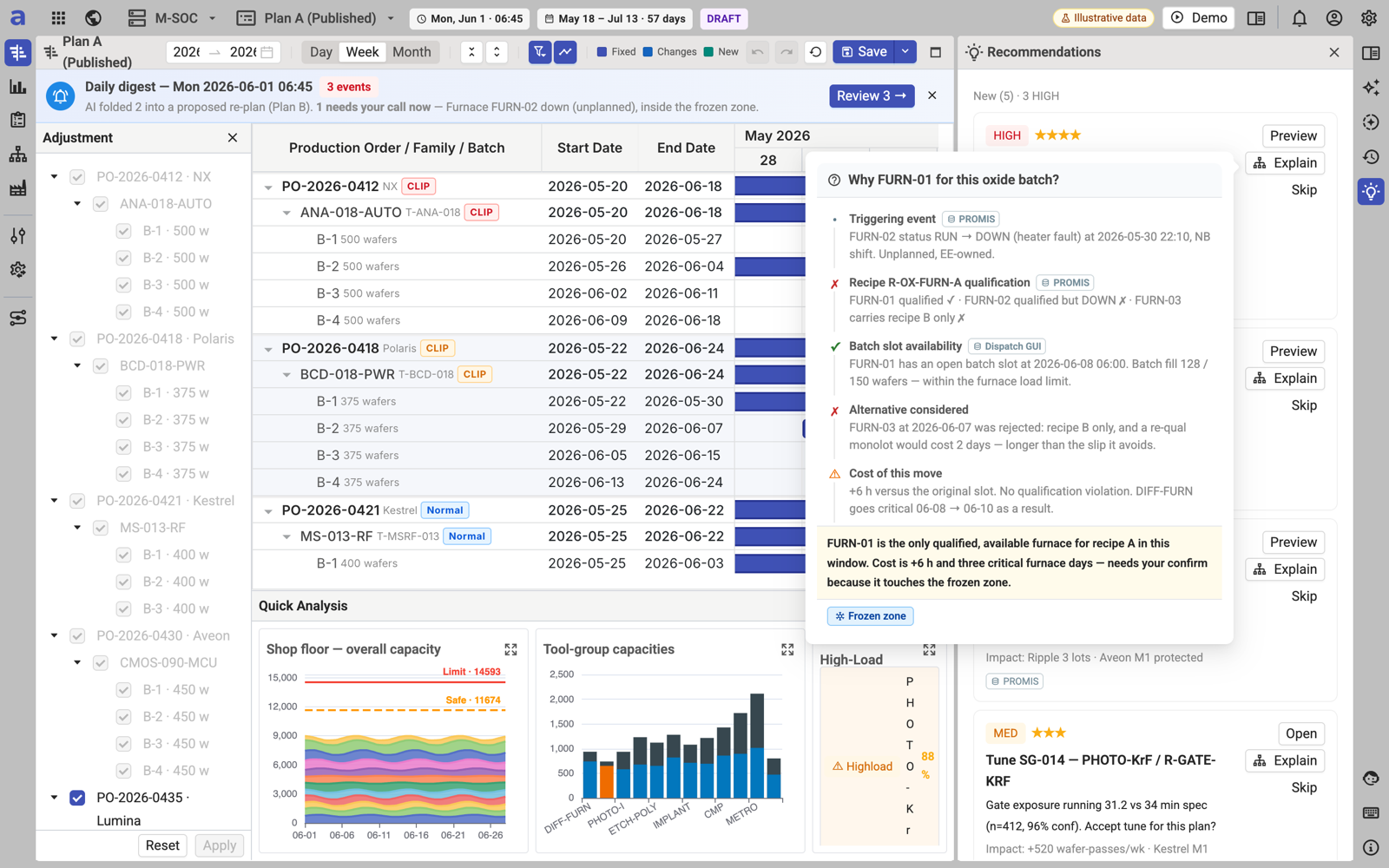Click the New legend color swatch
The image size is (1389, 868).
tap(708, 52)
